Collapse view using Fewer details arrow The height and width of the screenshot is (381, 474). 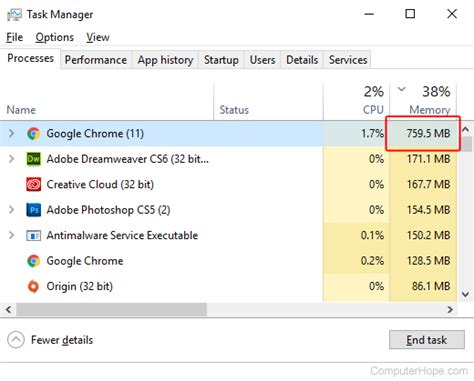[16, 340]
